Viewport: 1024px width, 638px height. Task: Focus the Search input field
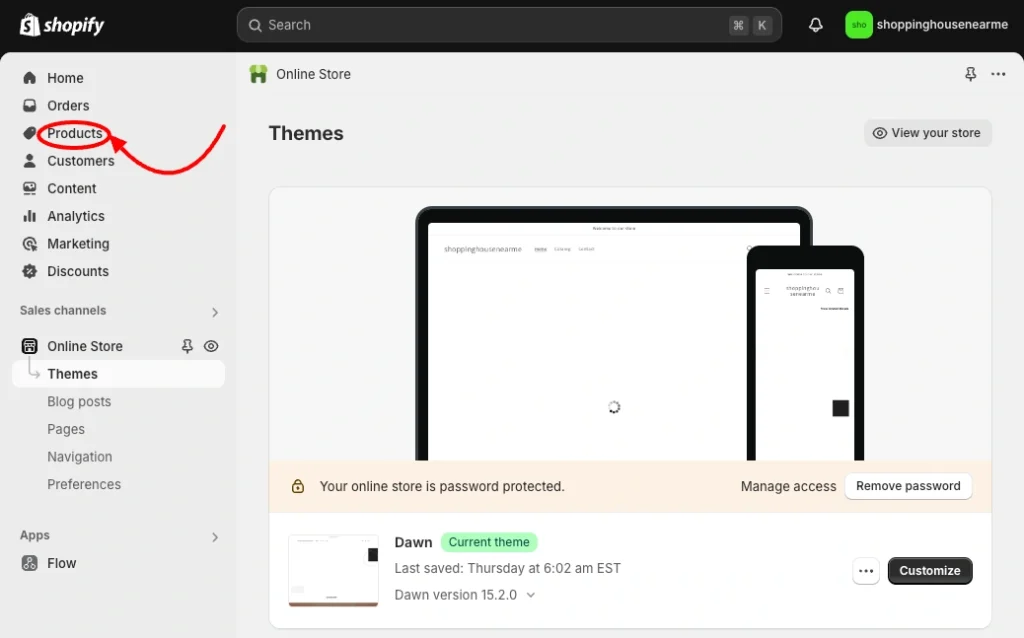(x=509, y=25)
